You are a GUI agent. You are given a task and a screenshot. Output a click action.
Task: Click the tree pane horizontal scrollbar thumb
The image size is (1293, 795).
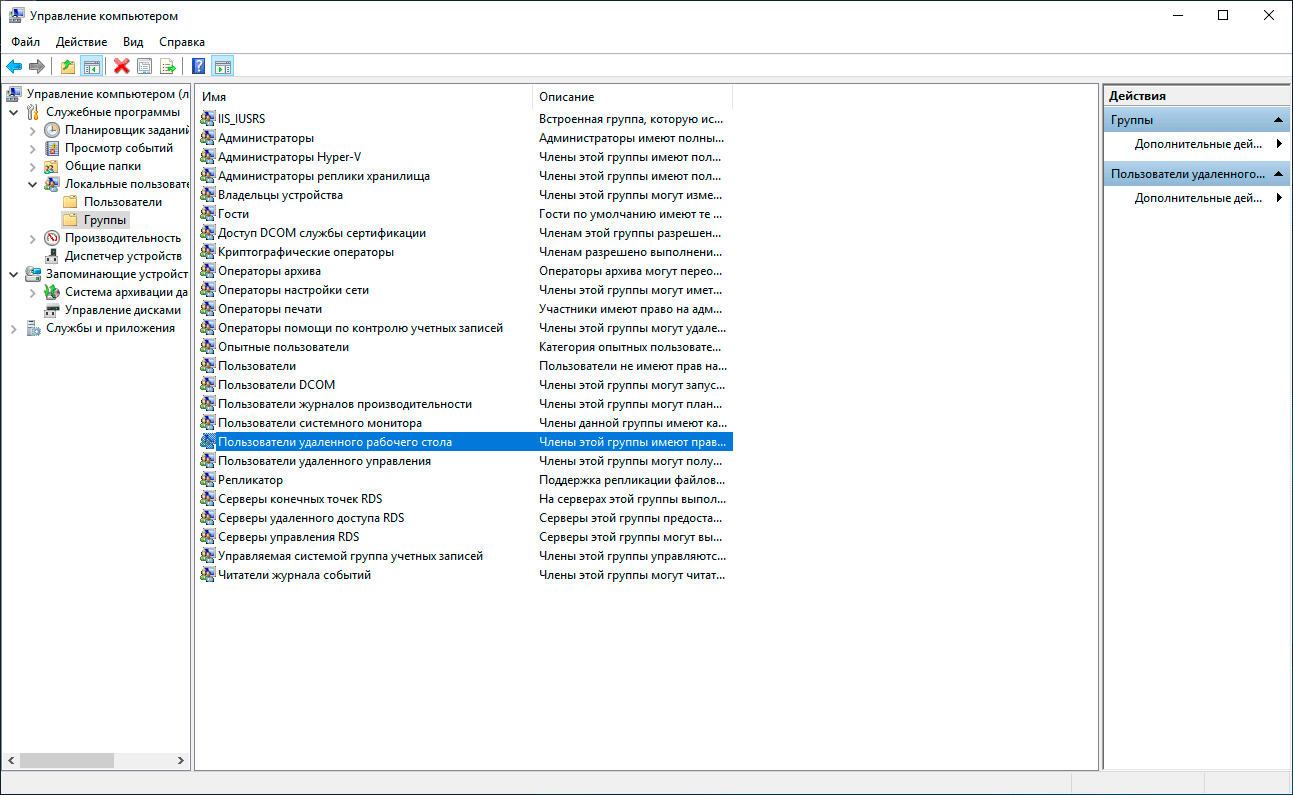coord(67,761)
